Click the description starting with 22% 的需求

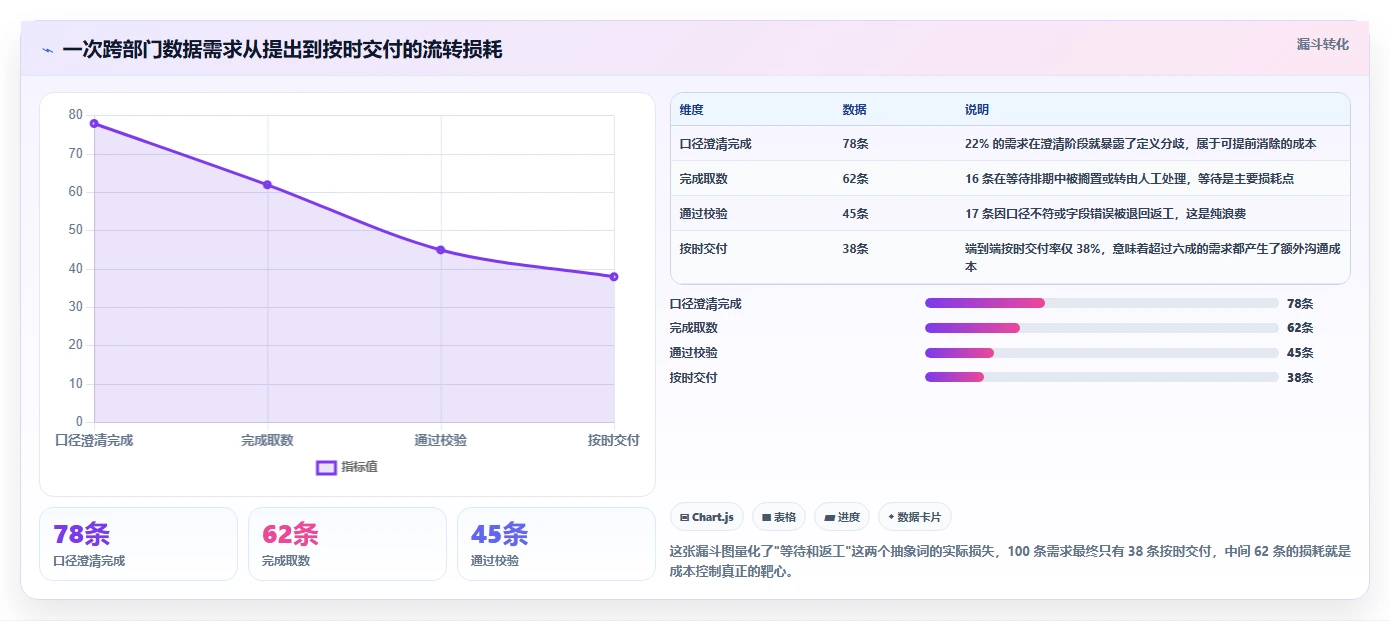[x=1141, y=144]
